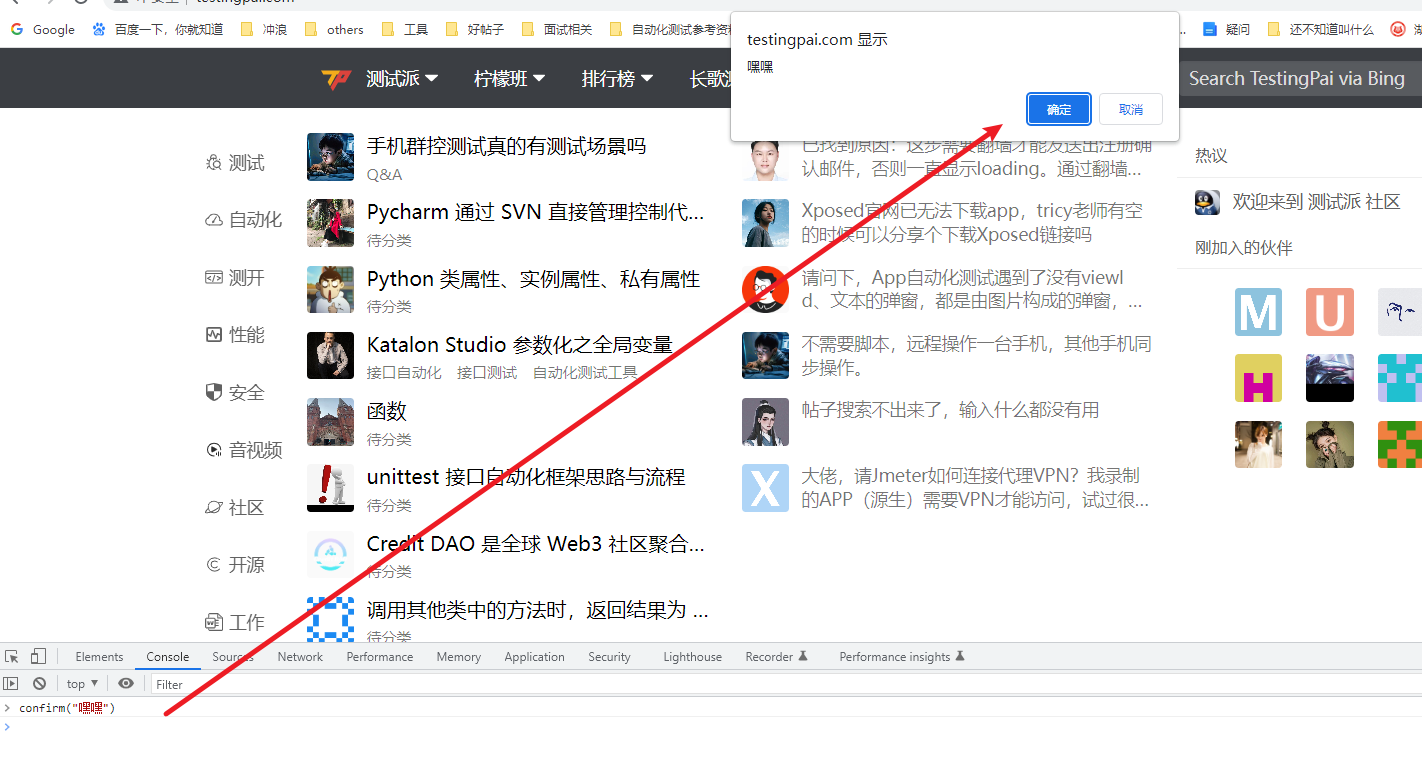The height and width of the screenshot is (777, 1422).
Task: Expand the 测试派 navigation dropdown
Action: click(x=402, y=79)
